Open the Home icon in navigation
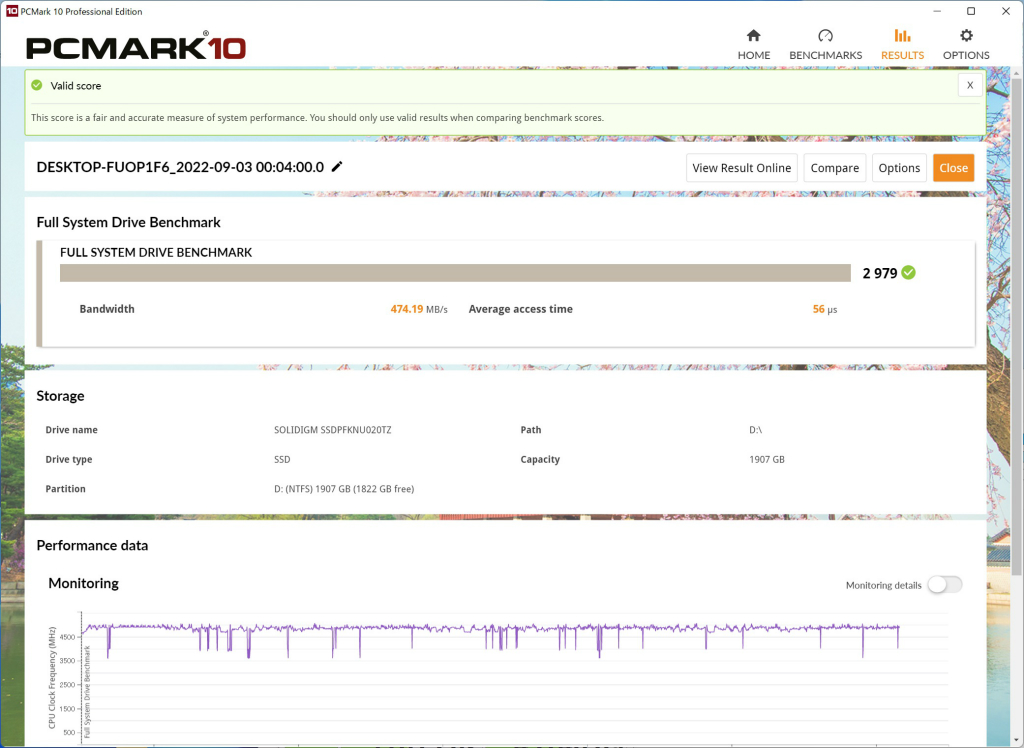 pos(754,35)
